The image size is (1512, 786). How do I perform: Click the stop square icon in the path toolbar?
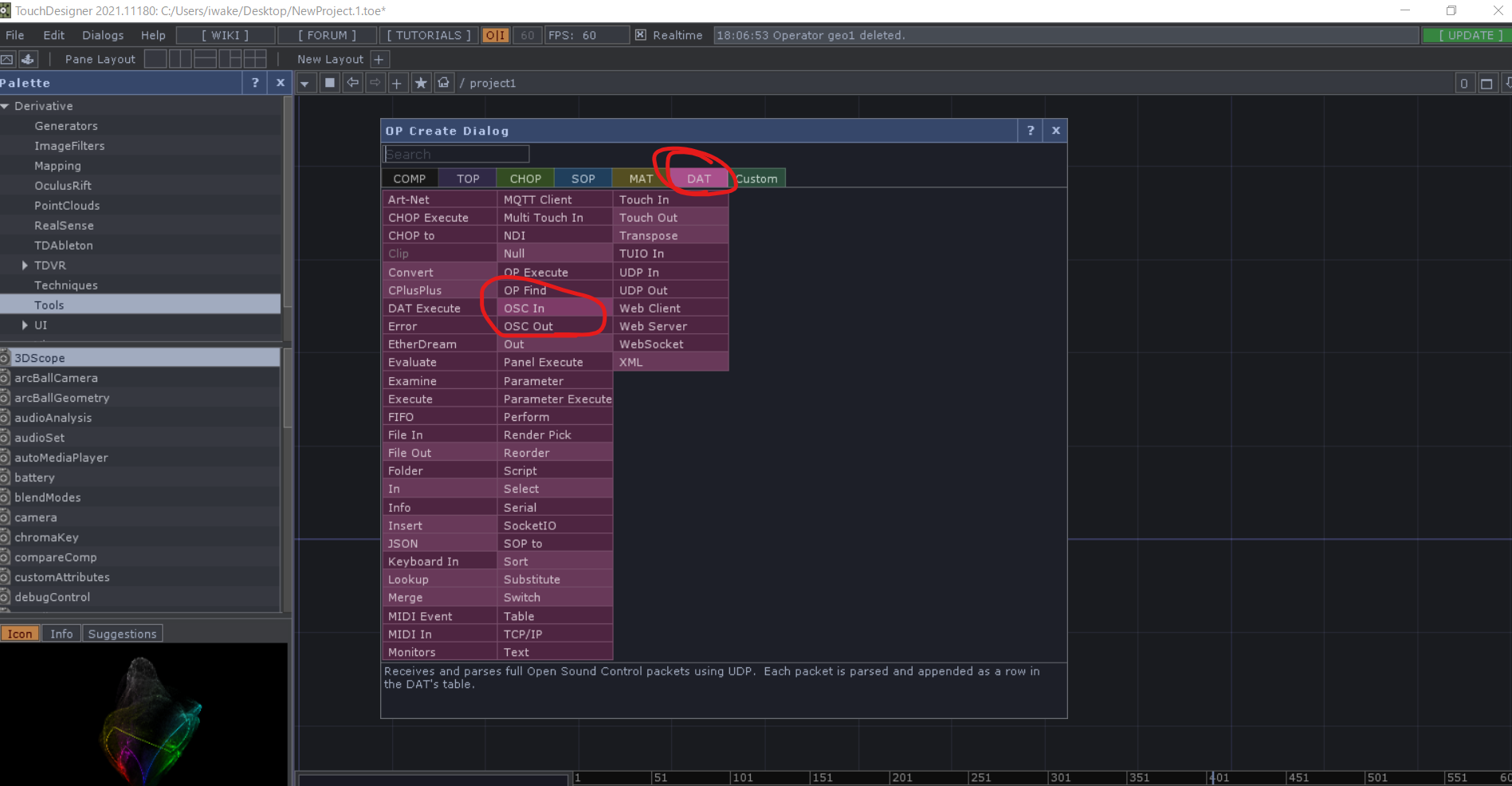(329, 82)
